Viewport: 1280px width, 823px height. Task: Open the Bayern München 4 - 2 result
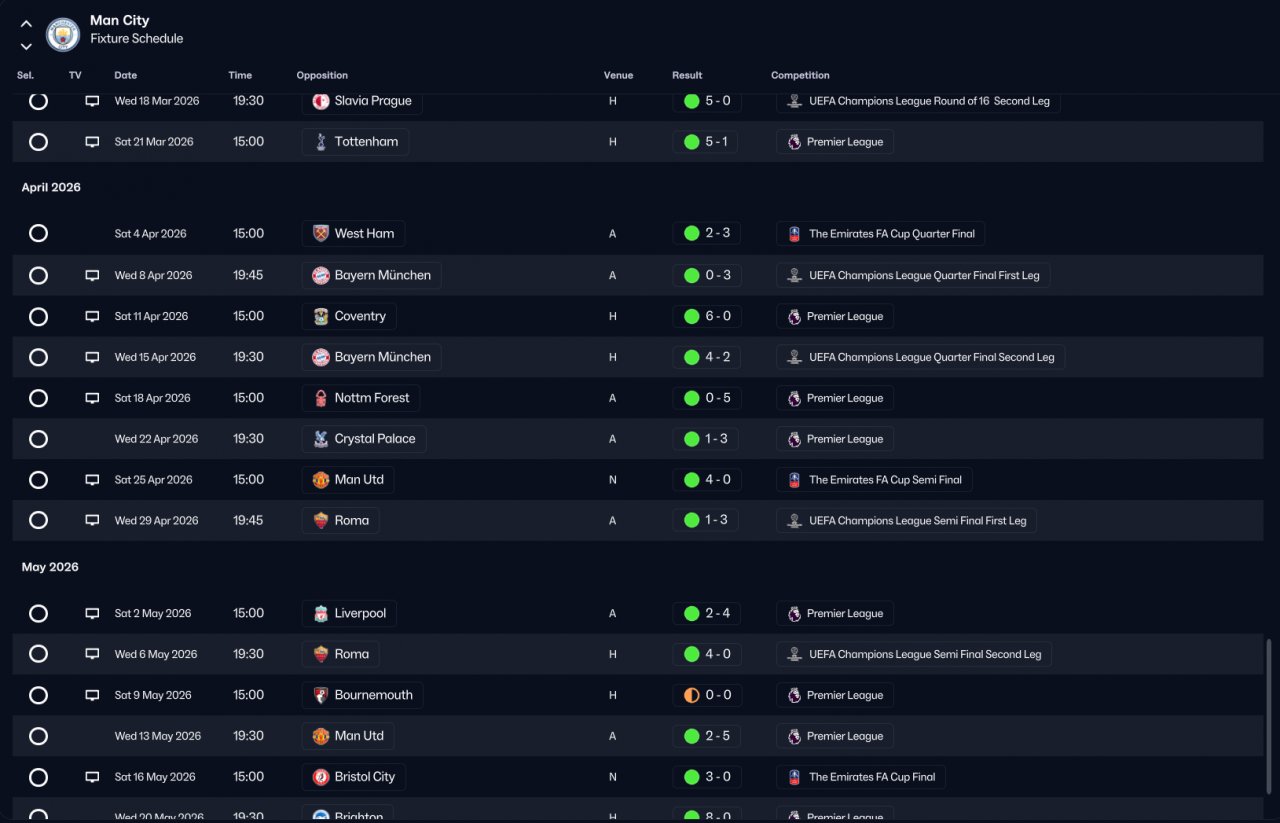(707, 357)
